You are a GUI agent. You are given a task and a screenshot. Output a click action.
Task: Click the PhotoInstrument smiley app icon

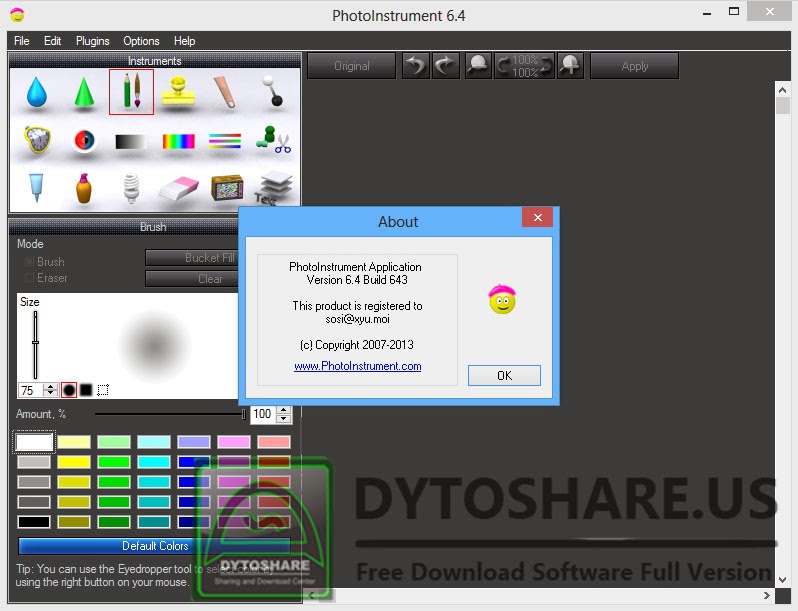click(x=17, y=15)
